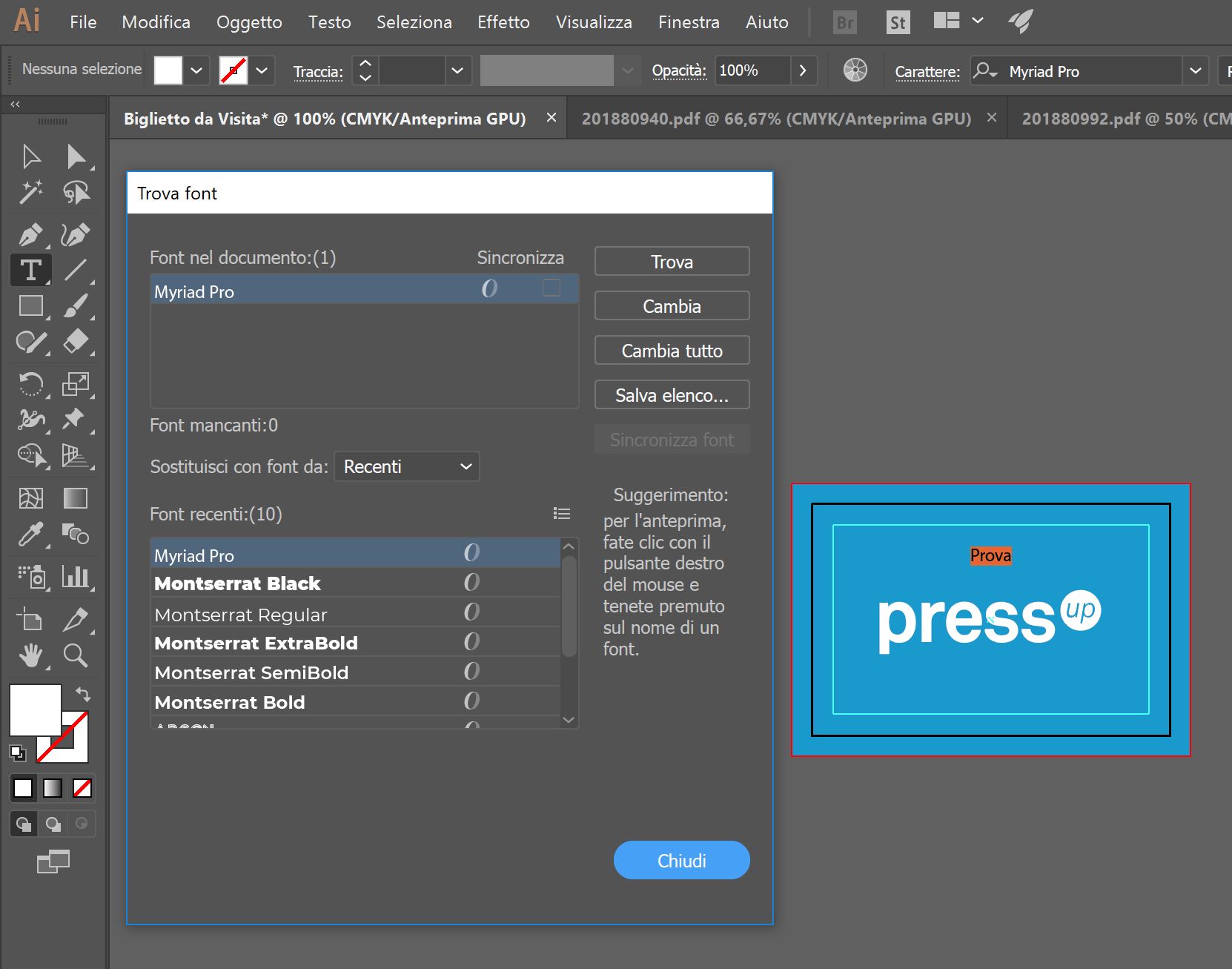Image resolution: width=1232 pixels, height=969 pixels.
Task: Choose the Magic Wand tool
Action: (x=30, y=193)
